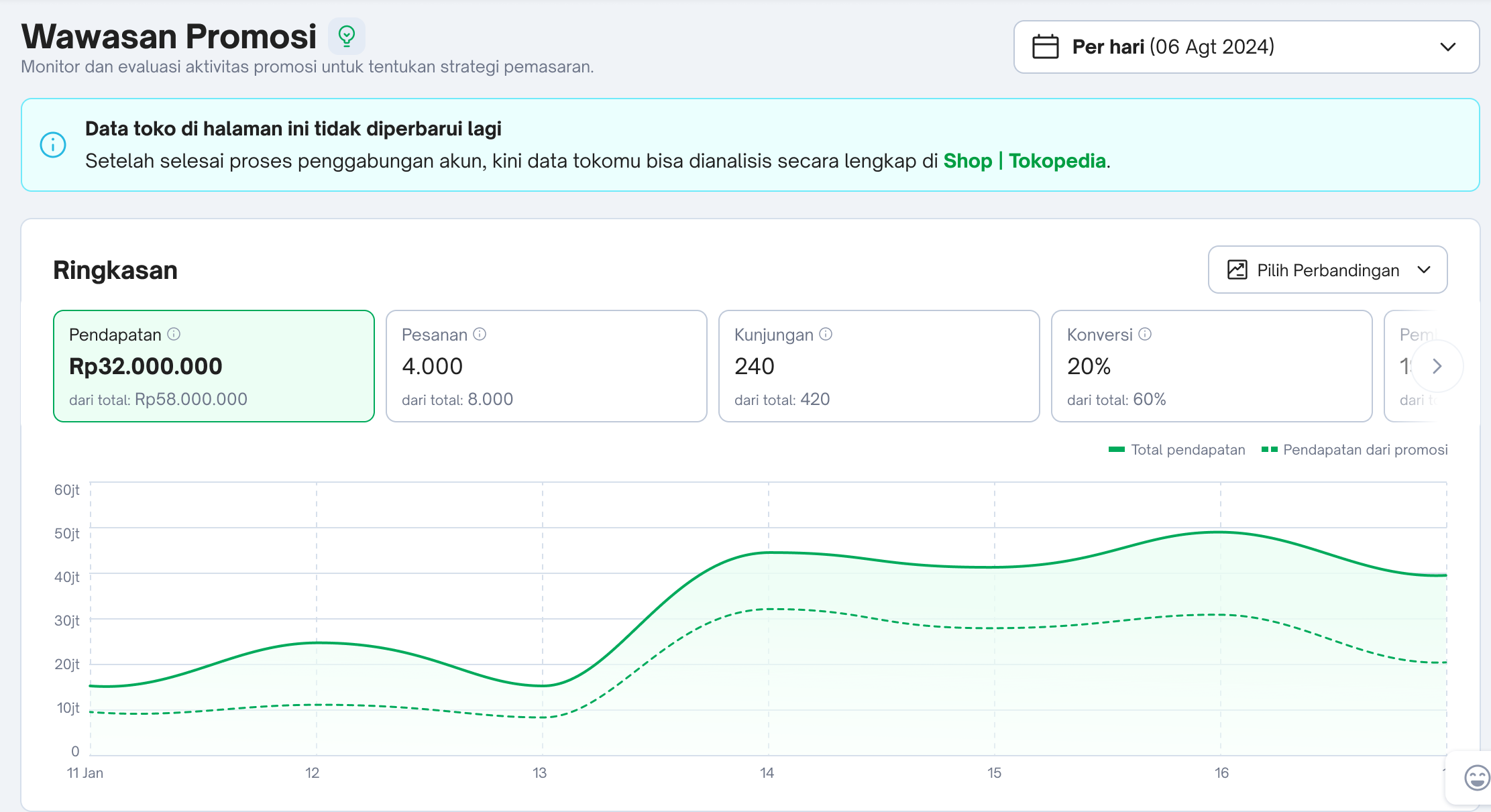This screenshot has width=1491, height=812.
Task: Open the smiley feedback widget icon
Action: [1476, 778]
